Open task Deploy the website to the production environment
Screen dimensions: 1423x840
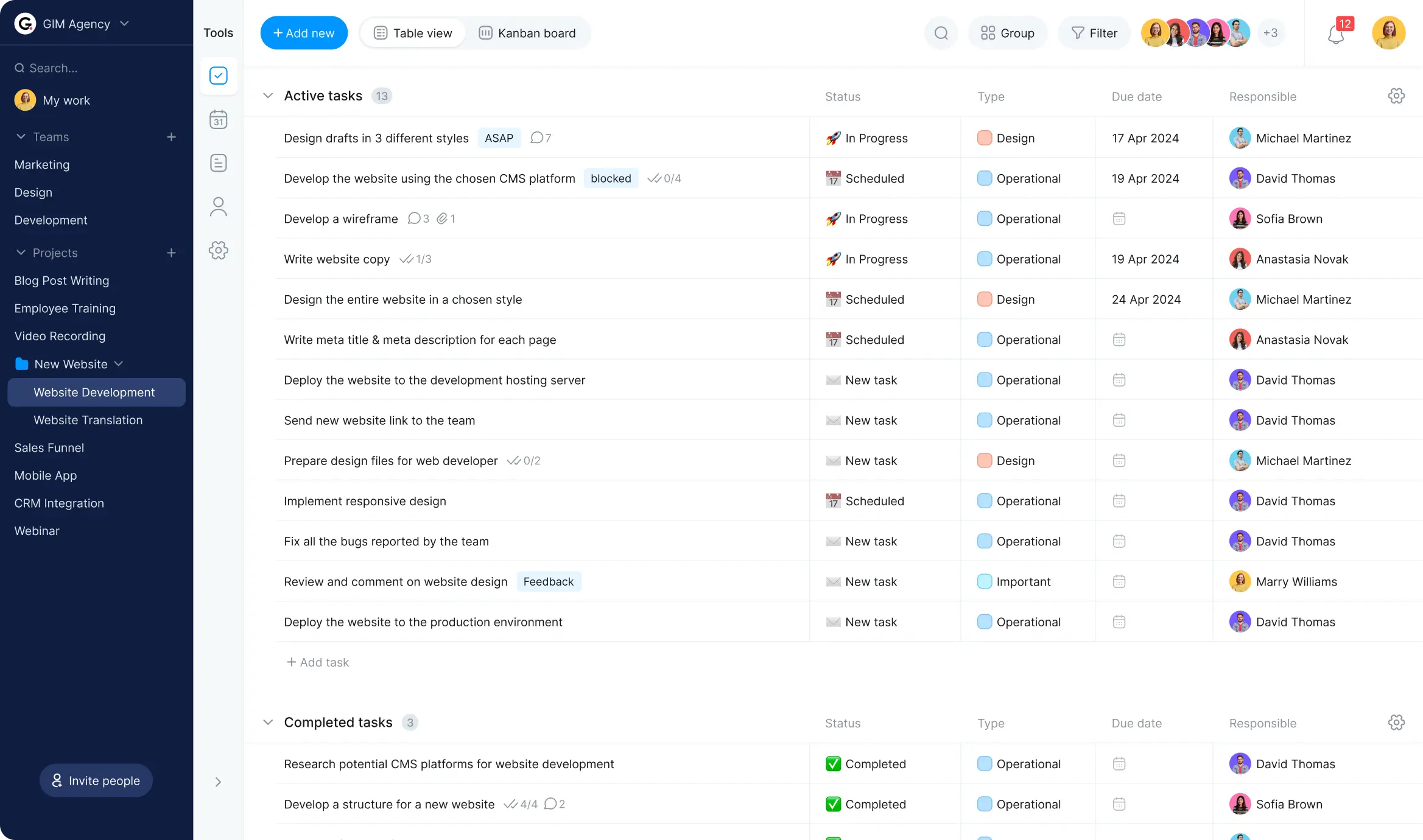(x=423, y=622)
